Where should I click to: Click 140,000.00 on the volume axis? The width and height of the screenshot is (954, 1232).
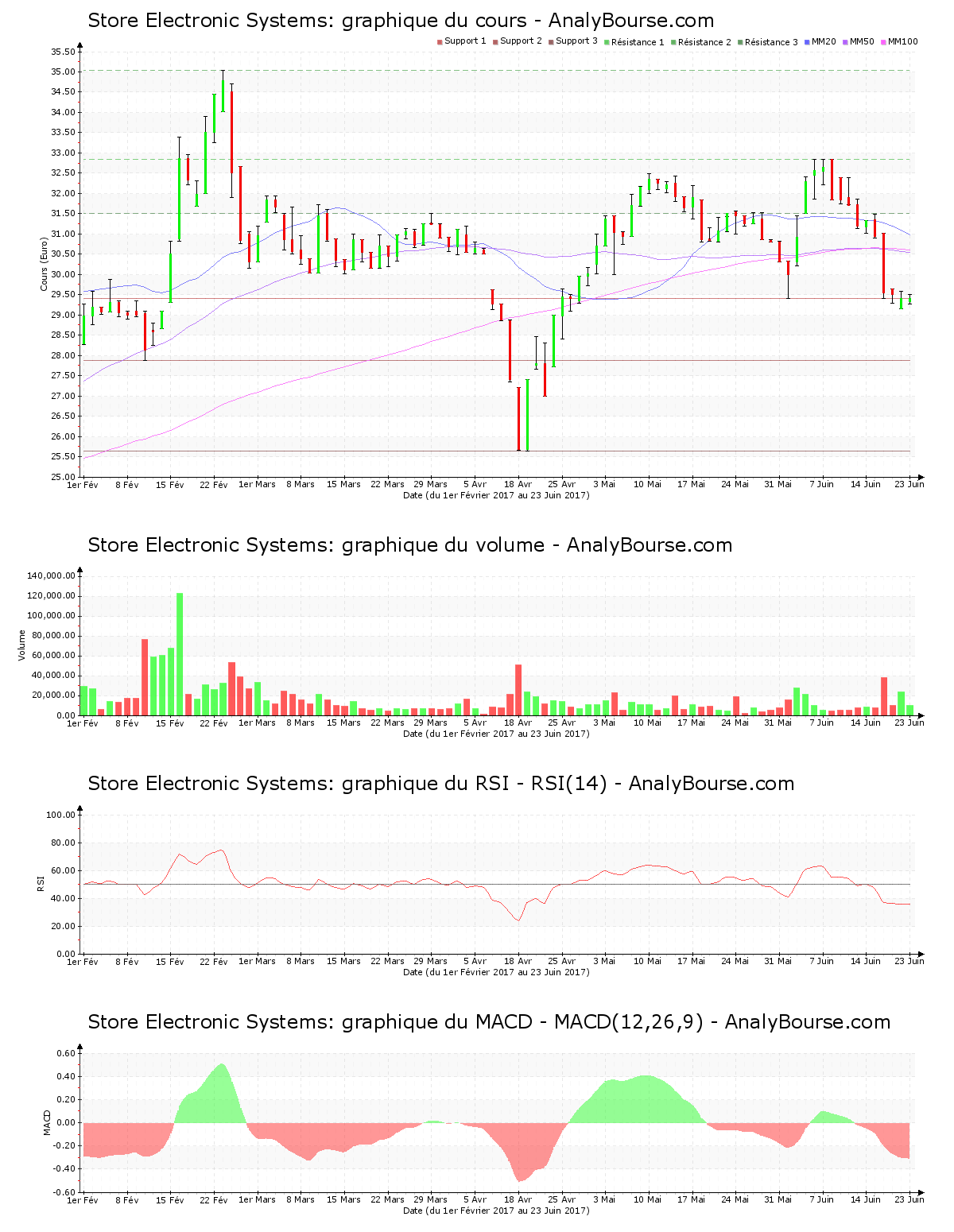point(52,575)
